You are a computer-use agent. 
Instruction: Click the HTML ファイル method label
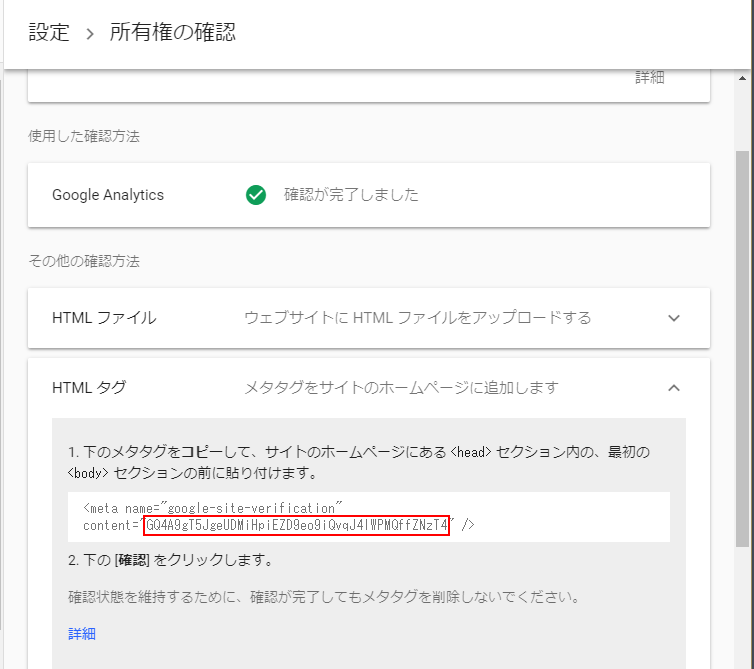click(x=104, y=318)
